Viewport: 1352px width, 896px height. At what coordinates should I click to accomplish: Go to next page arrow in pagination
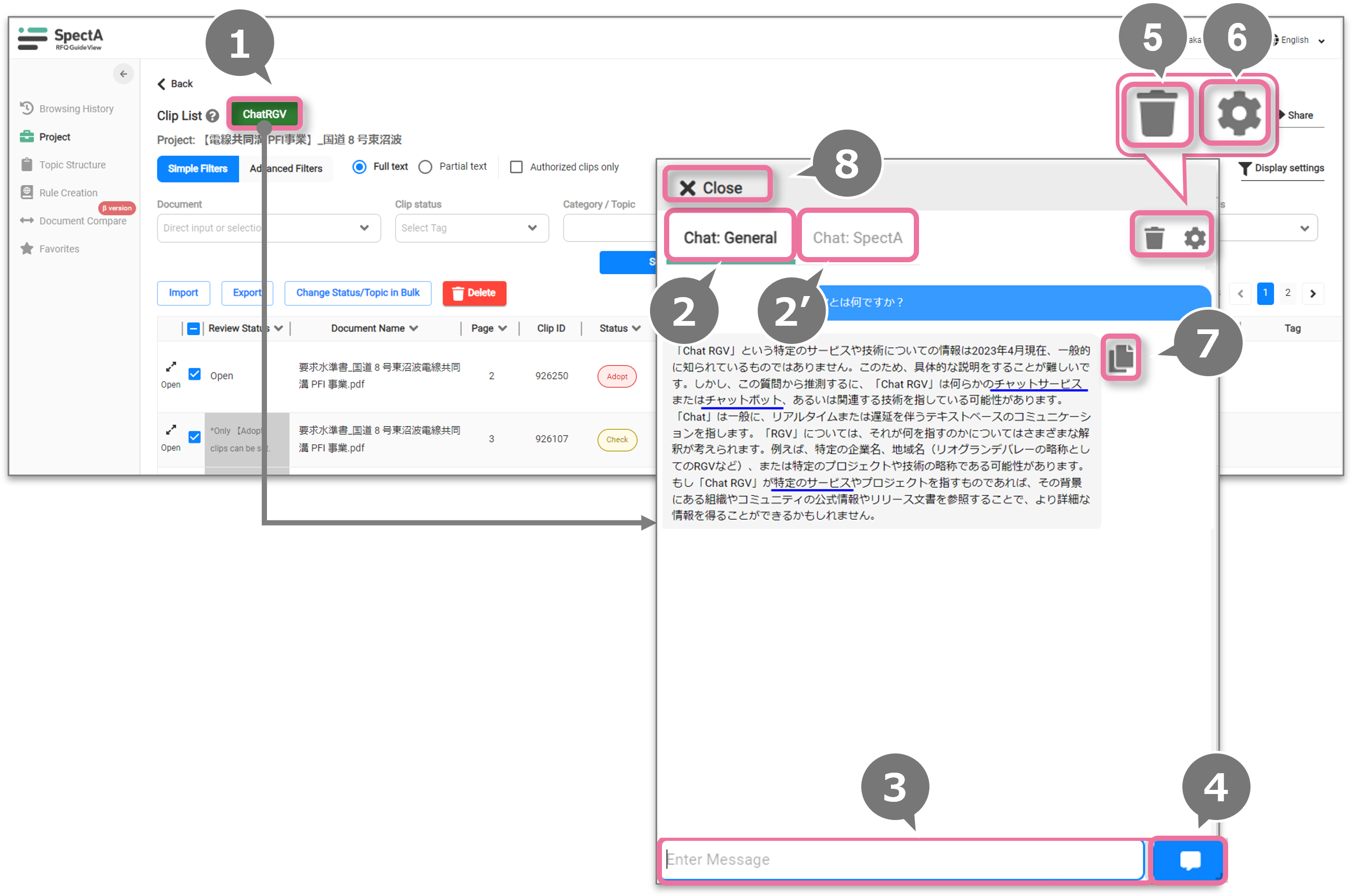coord(1312,293)
